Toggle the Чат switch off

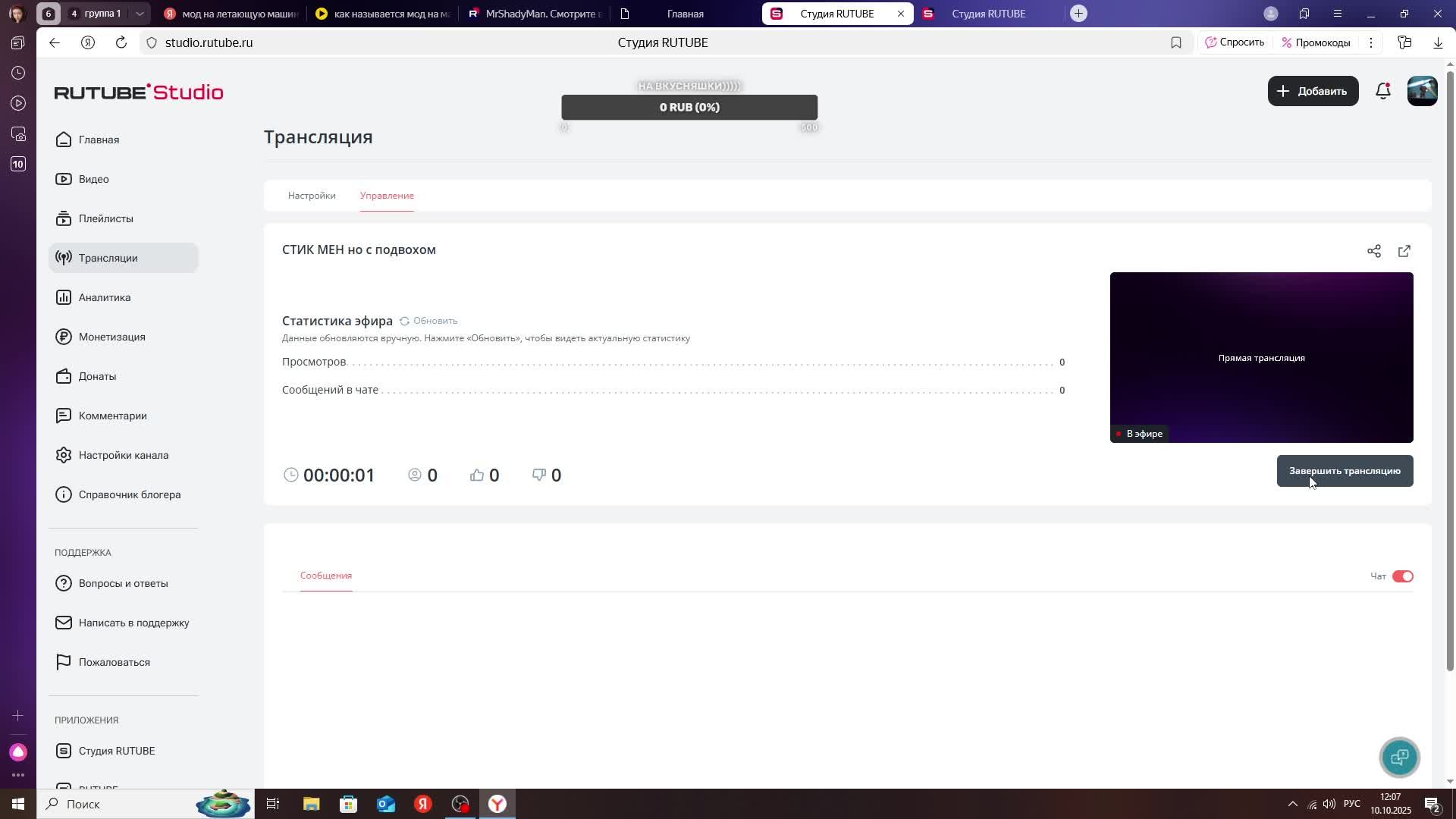1402,576
